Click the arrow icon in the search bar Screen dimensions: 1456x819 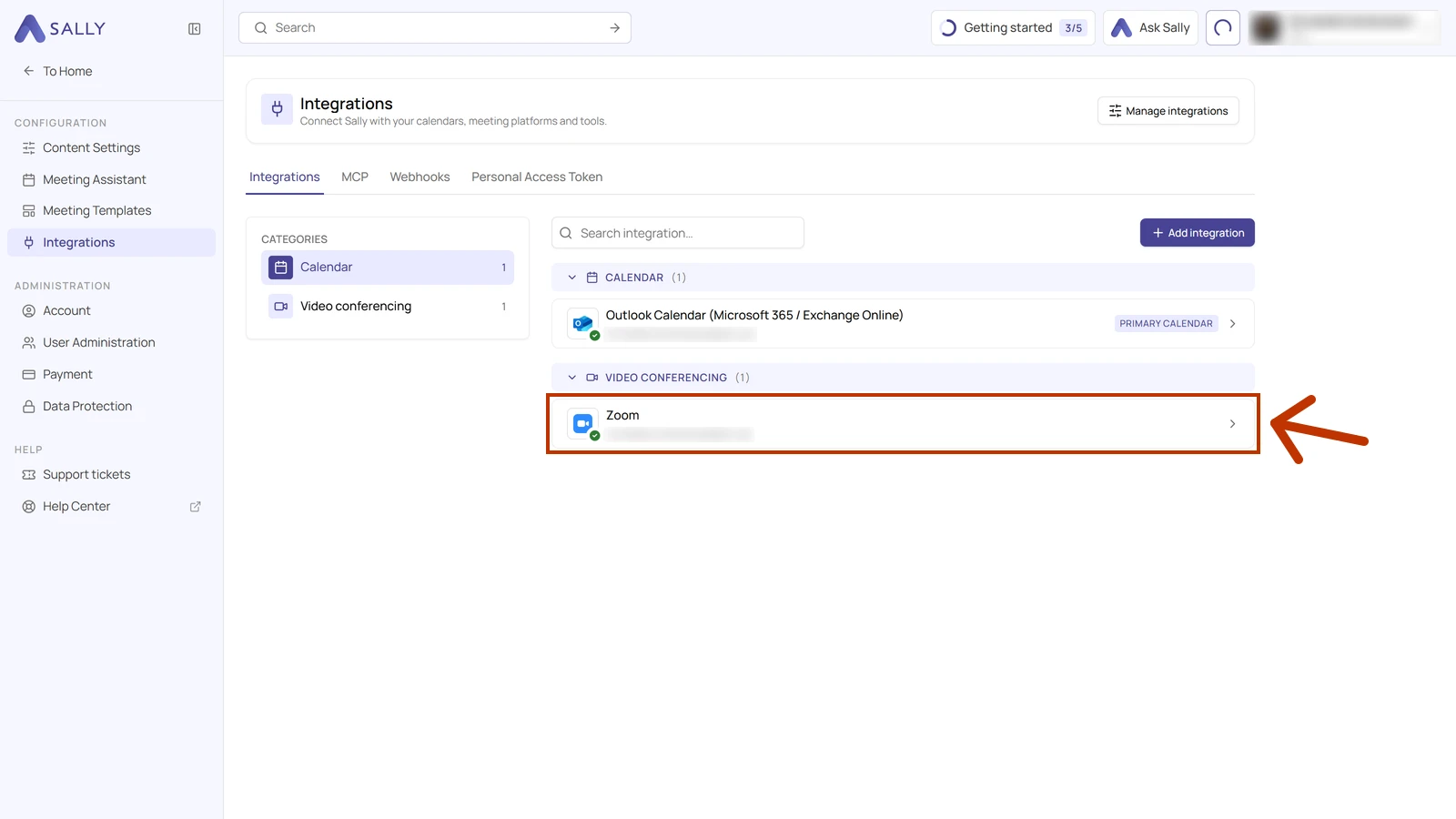(x=615, y=28)
